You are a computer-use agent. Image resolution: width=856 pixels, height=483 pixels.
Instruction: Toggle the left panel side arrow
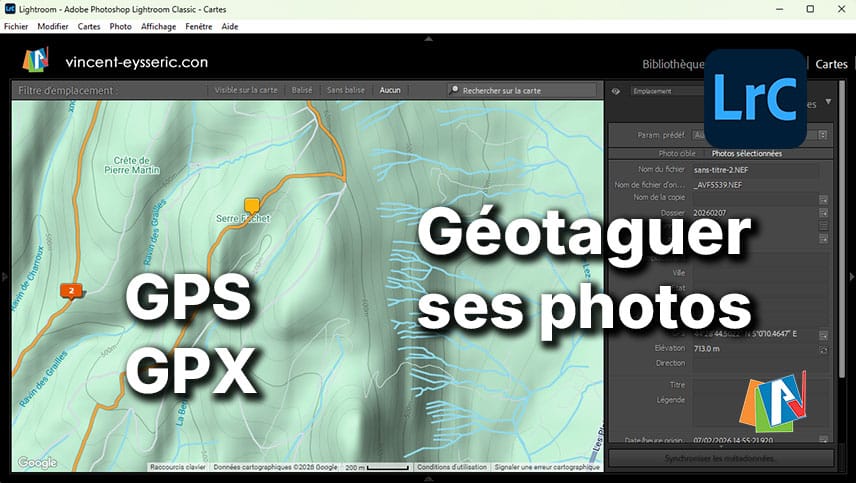[4, 277]
